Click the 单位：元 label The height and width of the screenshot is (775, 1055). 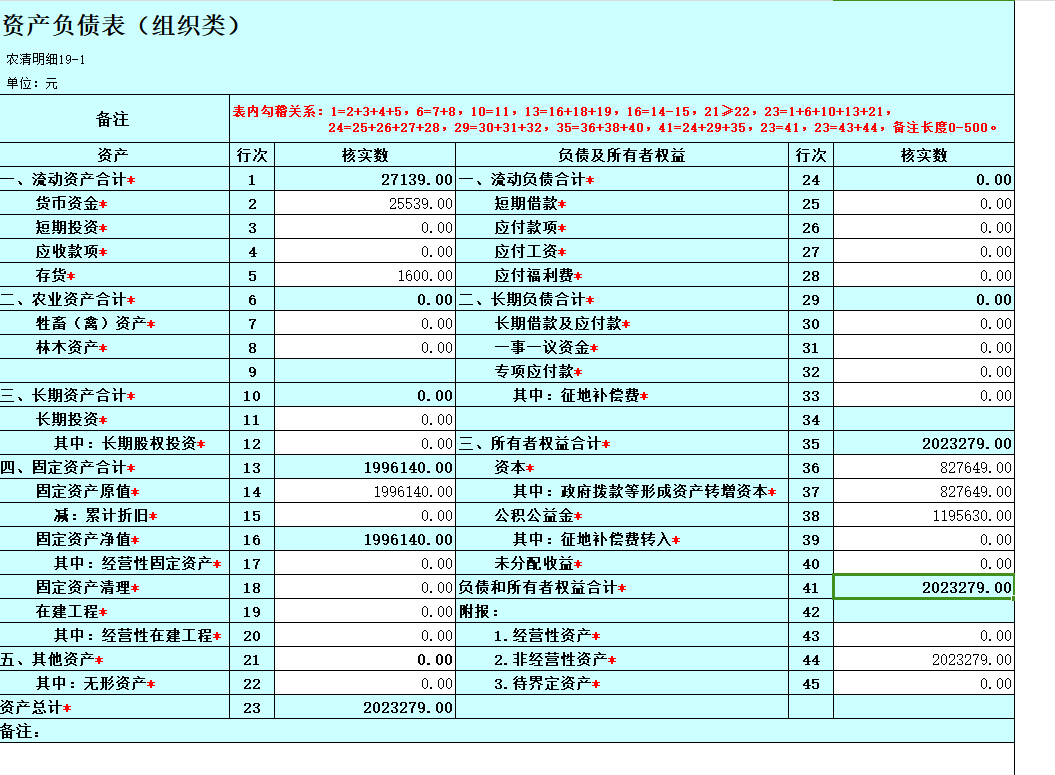pos(32,83)
